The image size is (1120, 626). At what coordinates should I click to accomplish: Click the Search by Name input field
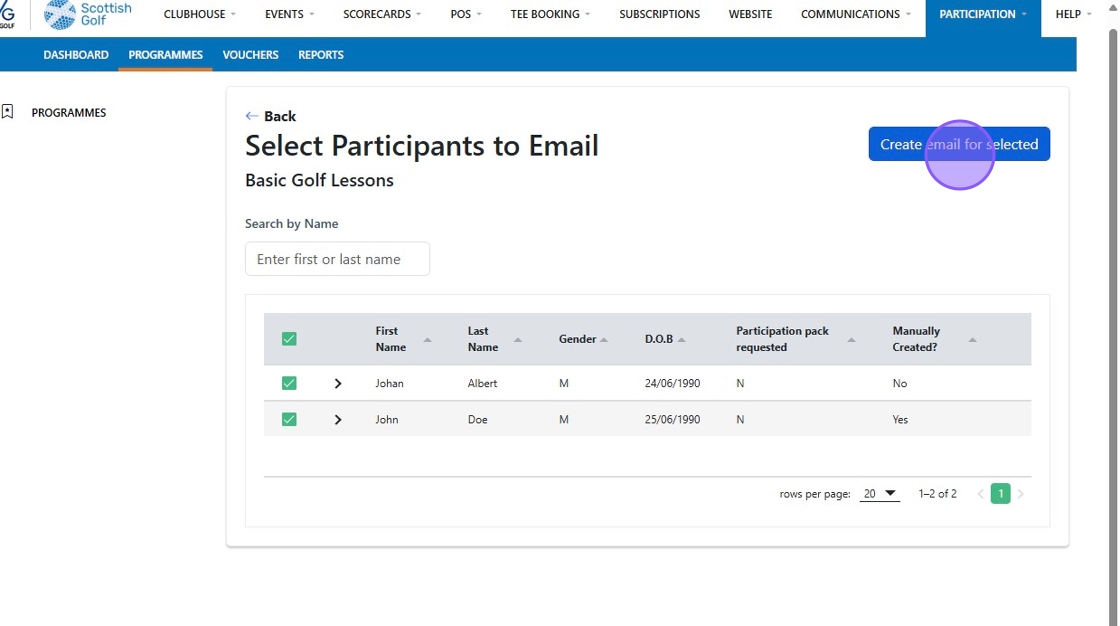click(337, 259)
